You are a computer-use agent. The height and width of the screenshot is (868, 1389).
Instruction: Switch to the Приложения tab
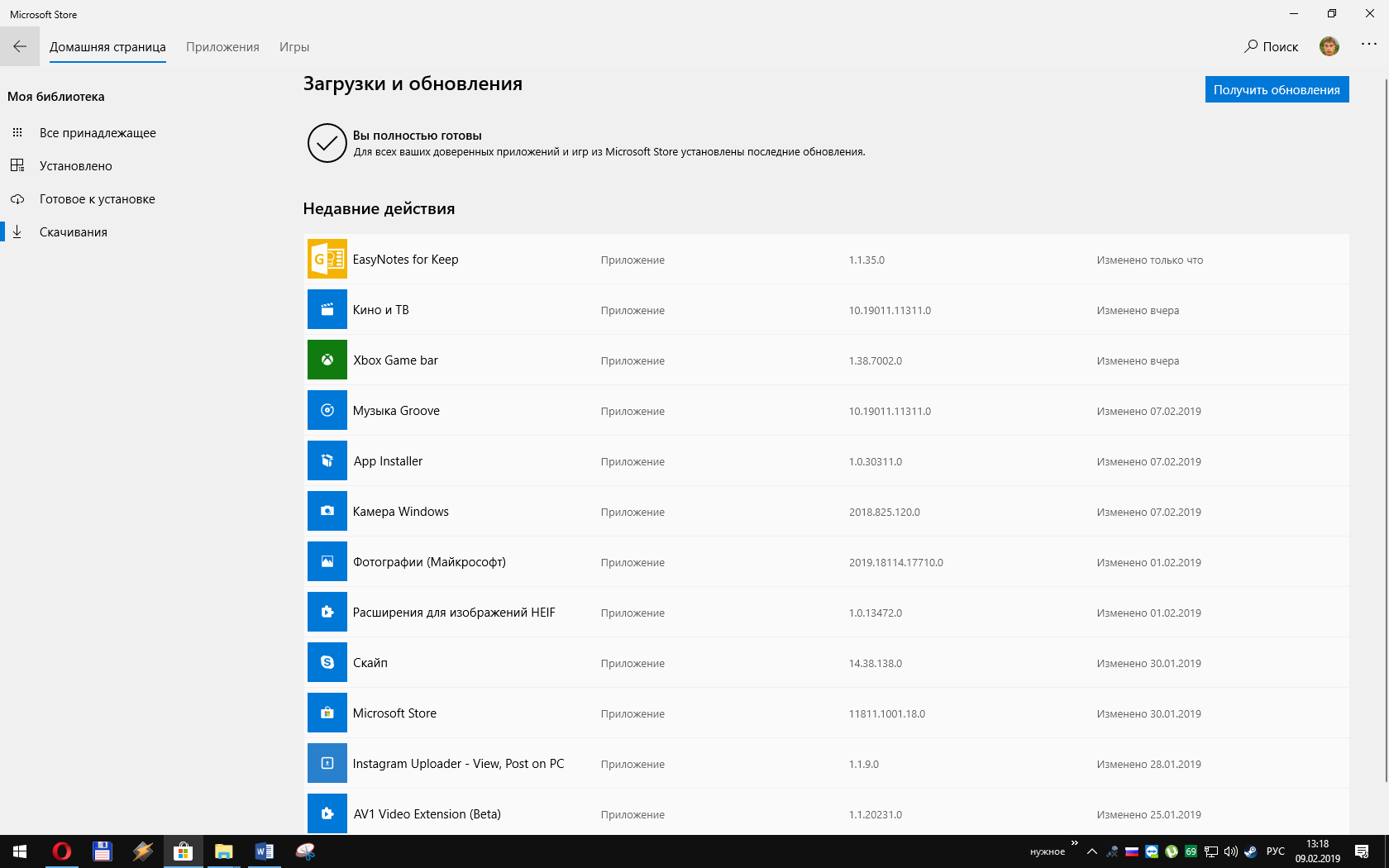pyautogui.click(x=222, y=47)
